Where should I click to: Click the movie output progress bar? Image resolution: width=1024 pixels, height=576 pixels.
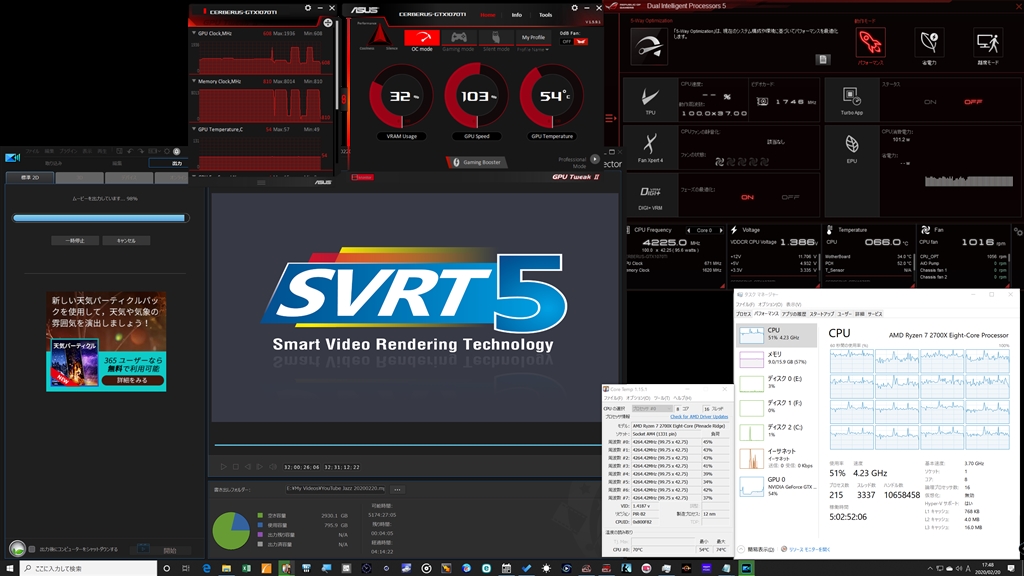point(101,218)
